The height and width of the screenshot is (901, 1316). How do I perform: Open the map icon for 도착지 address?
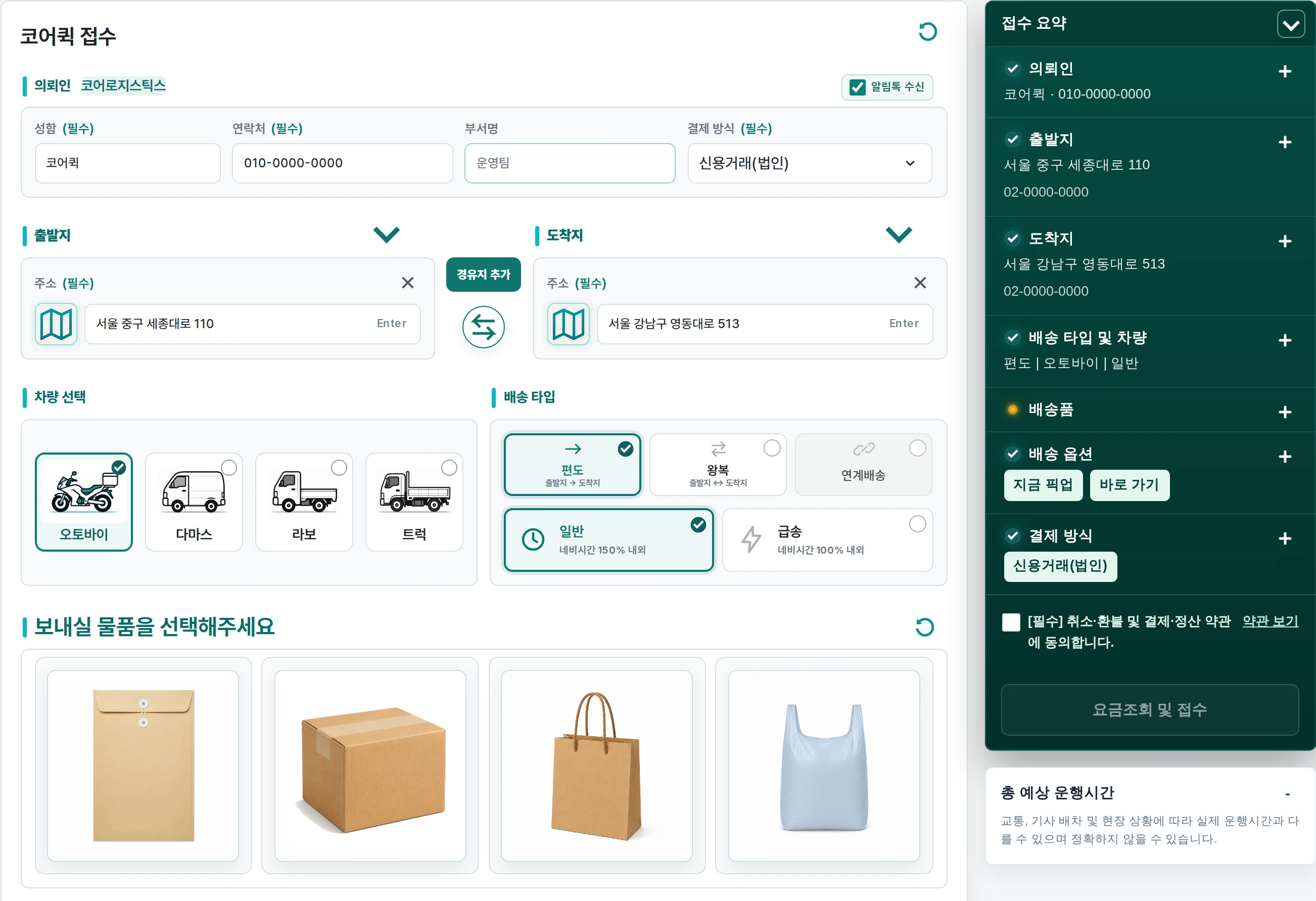point(568,324)
